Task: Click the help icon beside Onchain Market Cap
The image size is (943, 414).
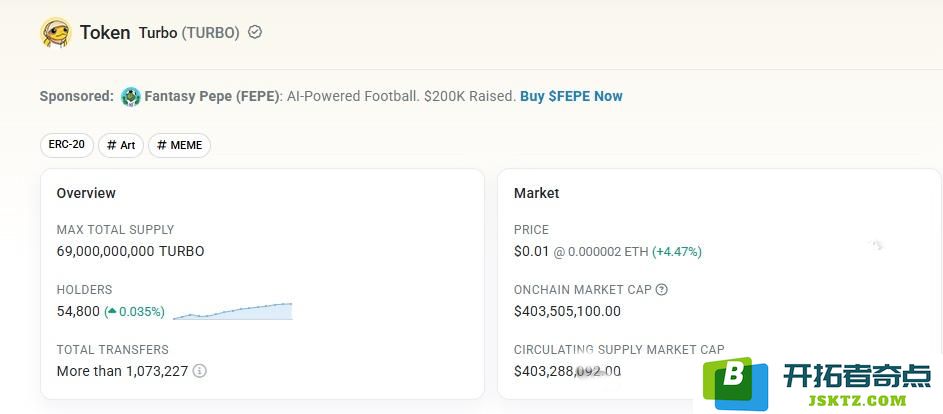Action: pos(662,289)
